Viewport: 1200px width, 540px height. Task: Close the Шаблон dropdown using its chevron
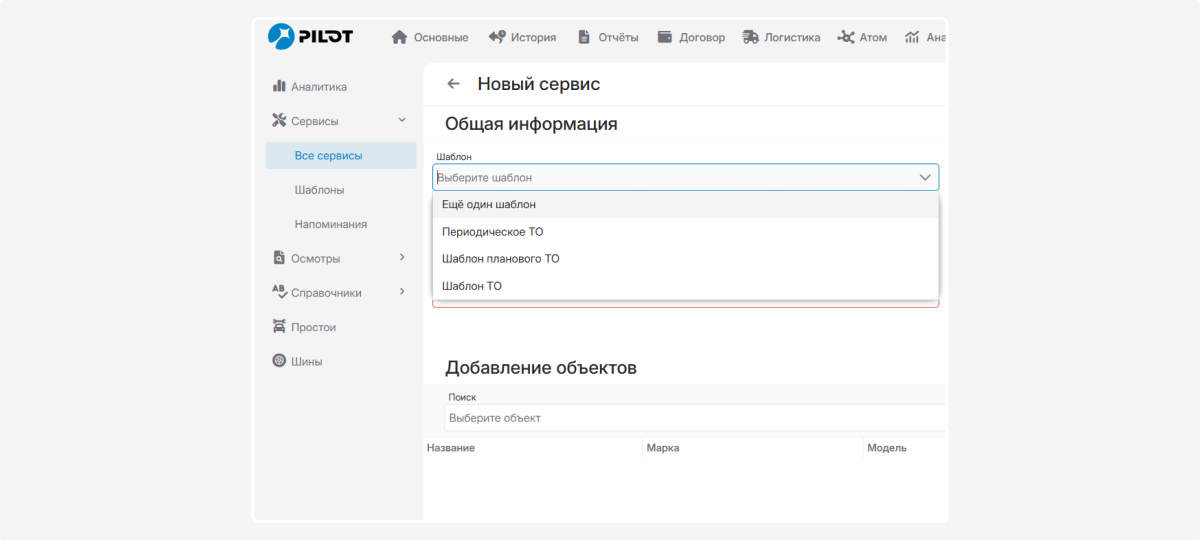coord(925,177)
